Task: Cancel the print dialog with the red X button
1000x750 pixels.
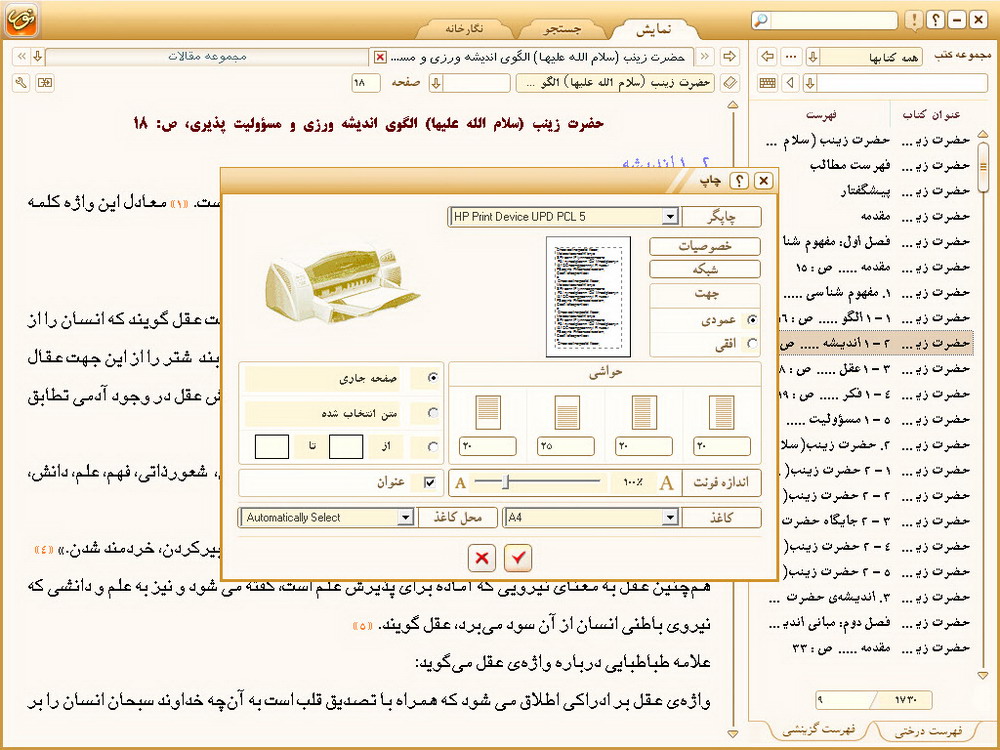Action: (482, 558)
